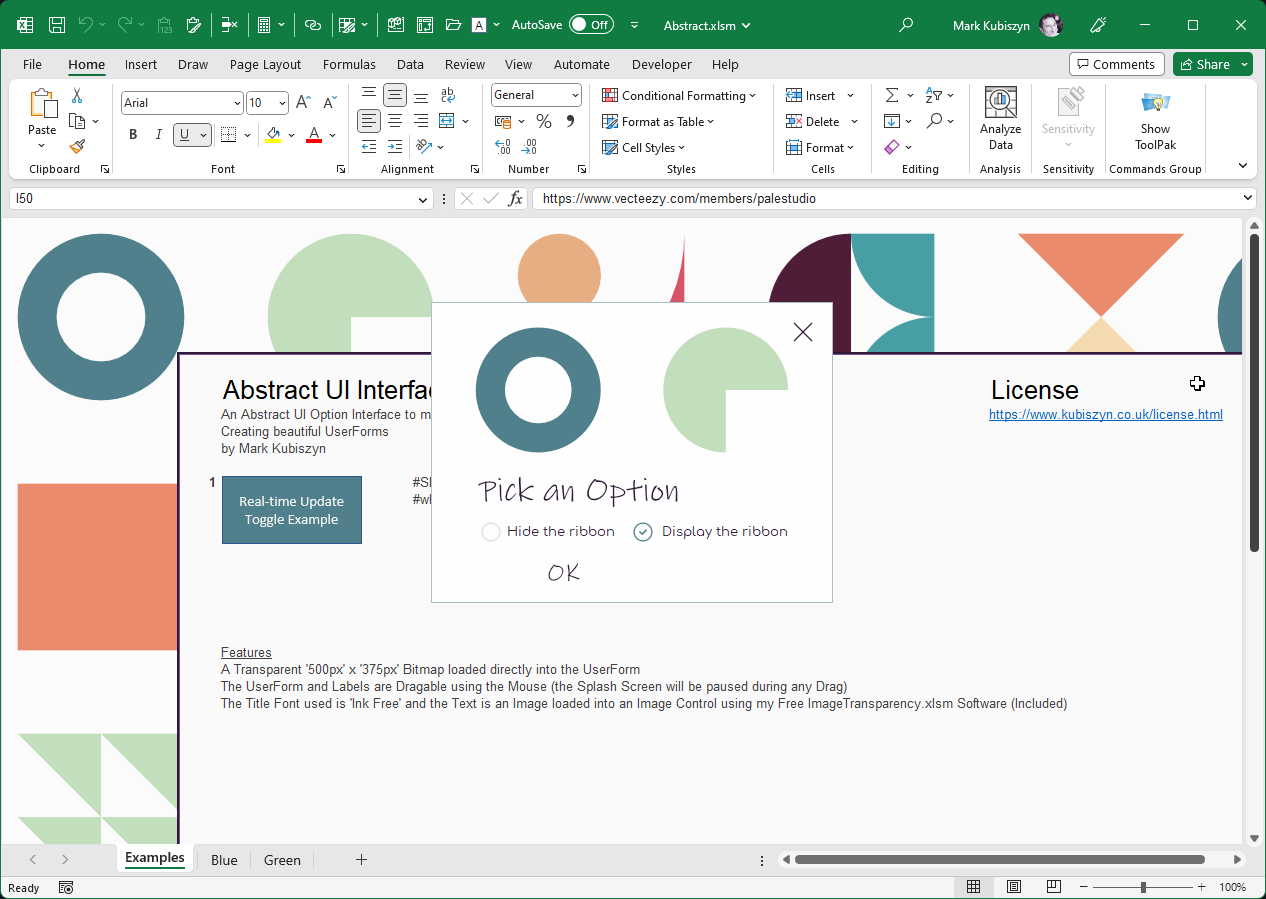Image resolution: width=1266 pixels, height=899 pixels.
Task: Click the Format Painter brush icon
Action: tap(77, 147)
